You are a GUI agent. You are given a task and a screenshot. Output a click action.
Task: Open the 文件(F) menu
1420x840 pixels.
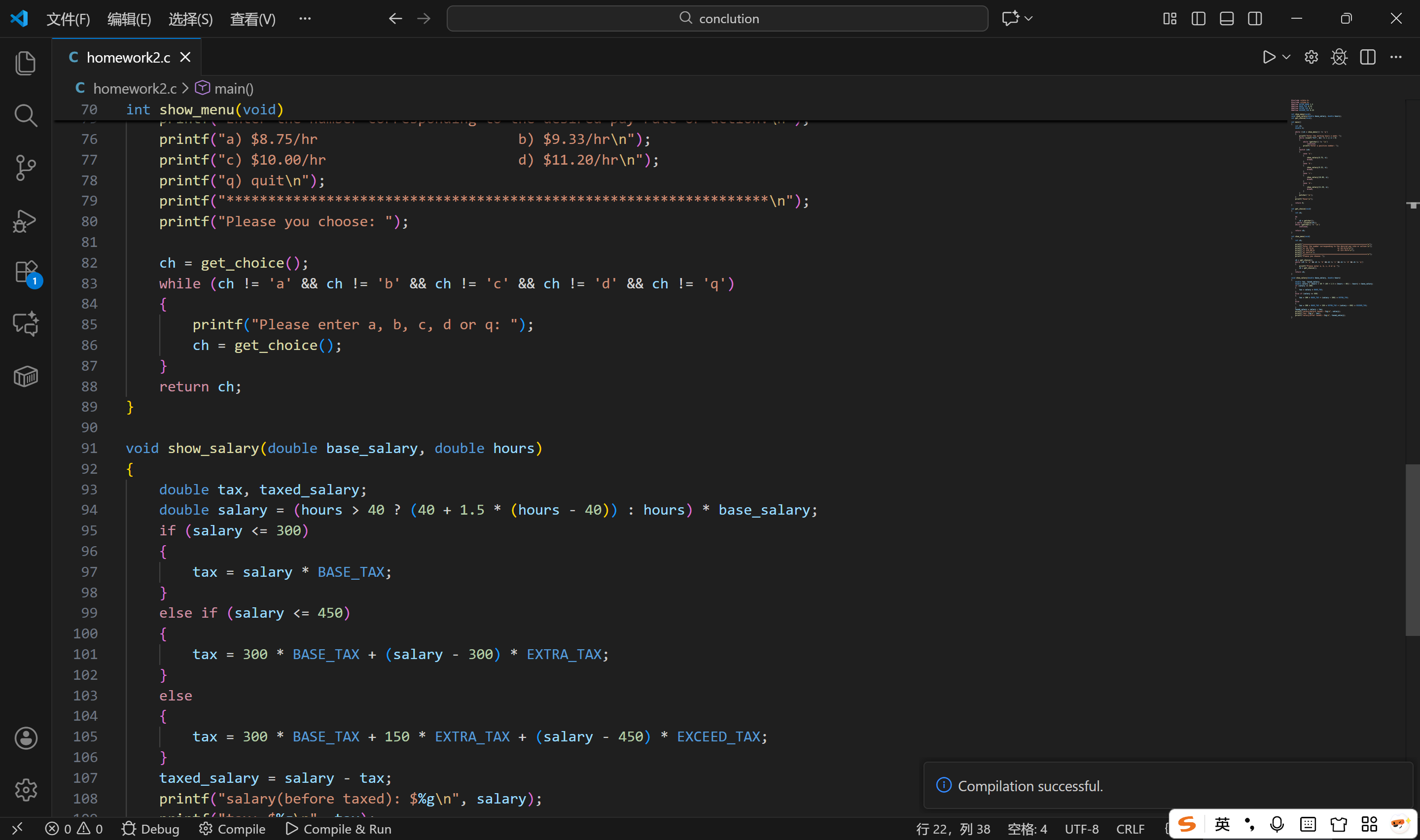coord(68,19)
